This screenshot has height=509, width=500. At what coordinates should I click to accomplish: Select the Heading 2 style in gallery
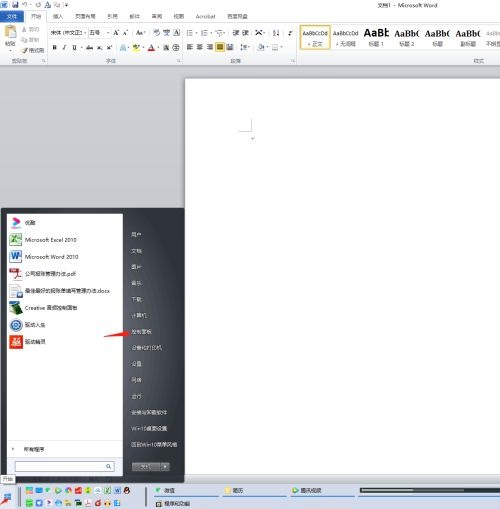[407, 37]
